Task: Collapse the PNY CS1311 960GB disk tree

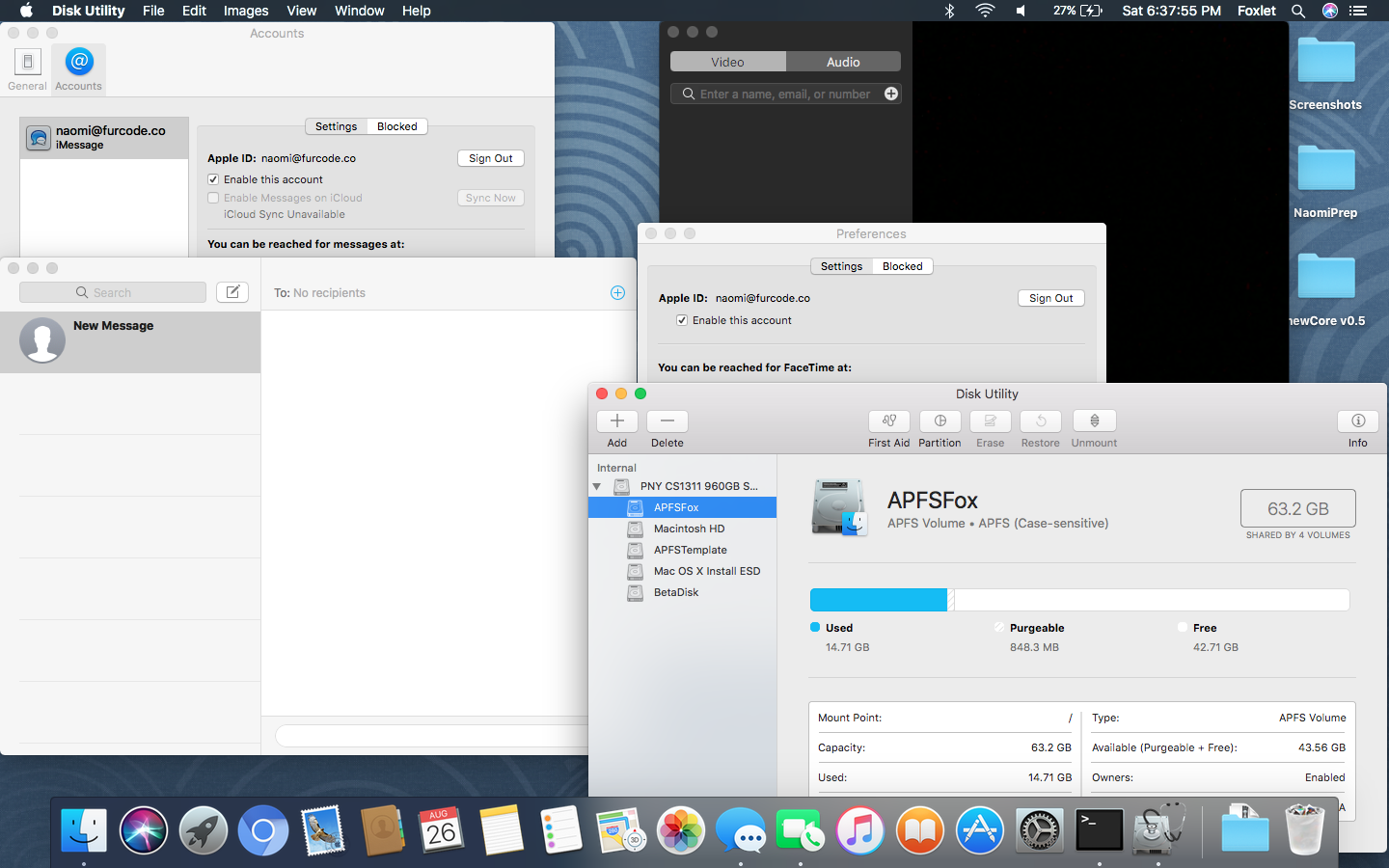Action: click(597, 486)
